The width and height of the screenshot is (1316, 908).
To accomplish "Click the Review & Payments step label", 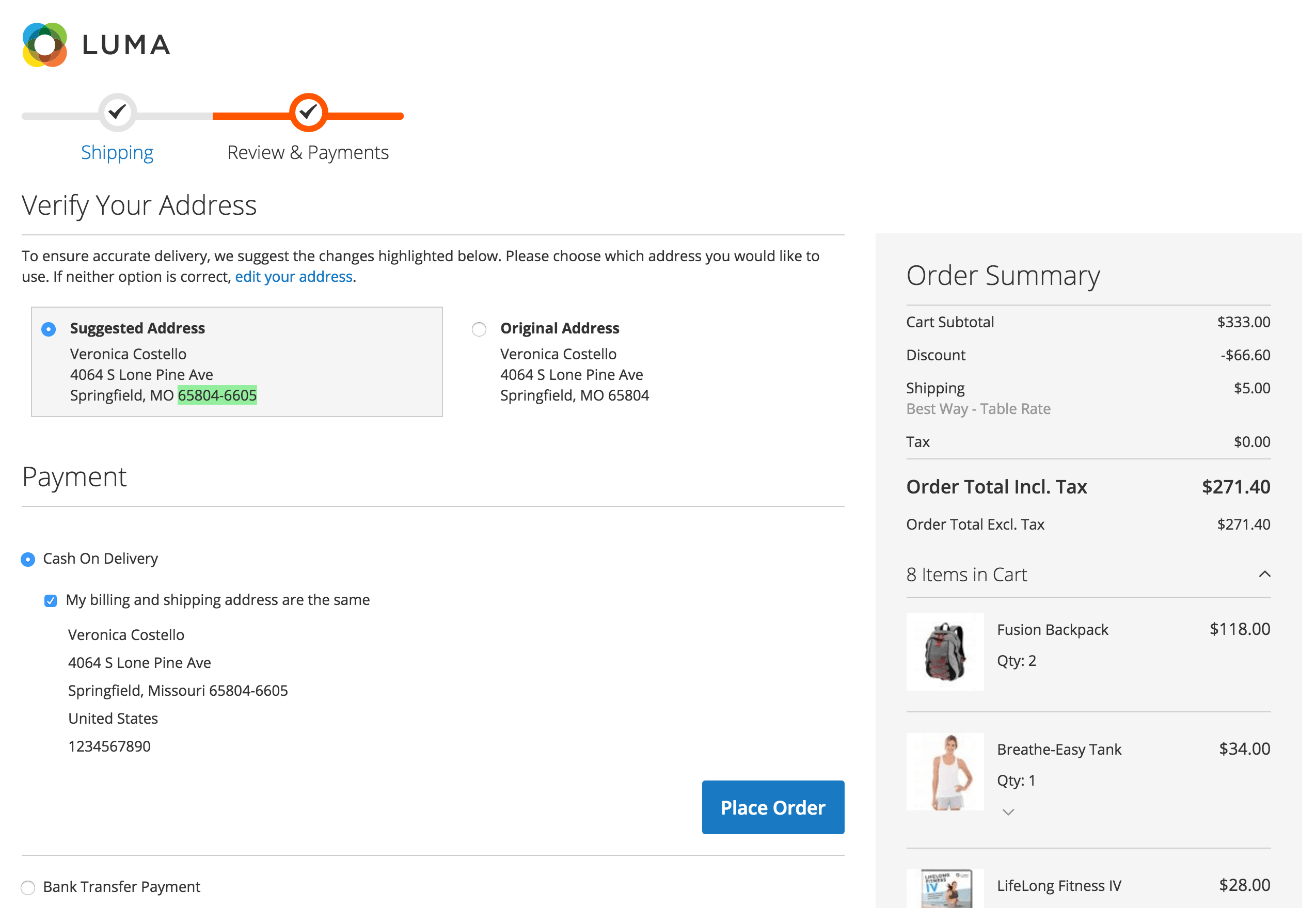I will [x=308, y=152].
